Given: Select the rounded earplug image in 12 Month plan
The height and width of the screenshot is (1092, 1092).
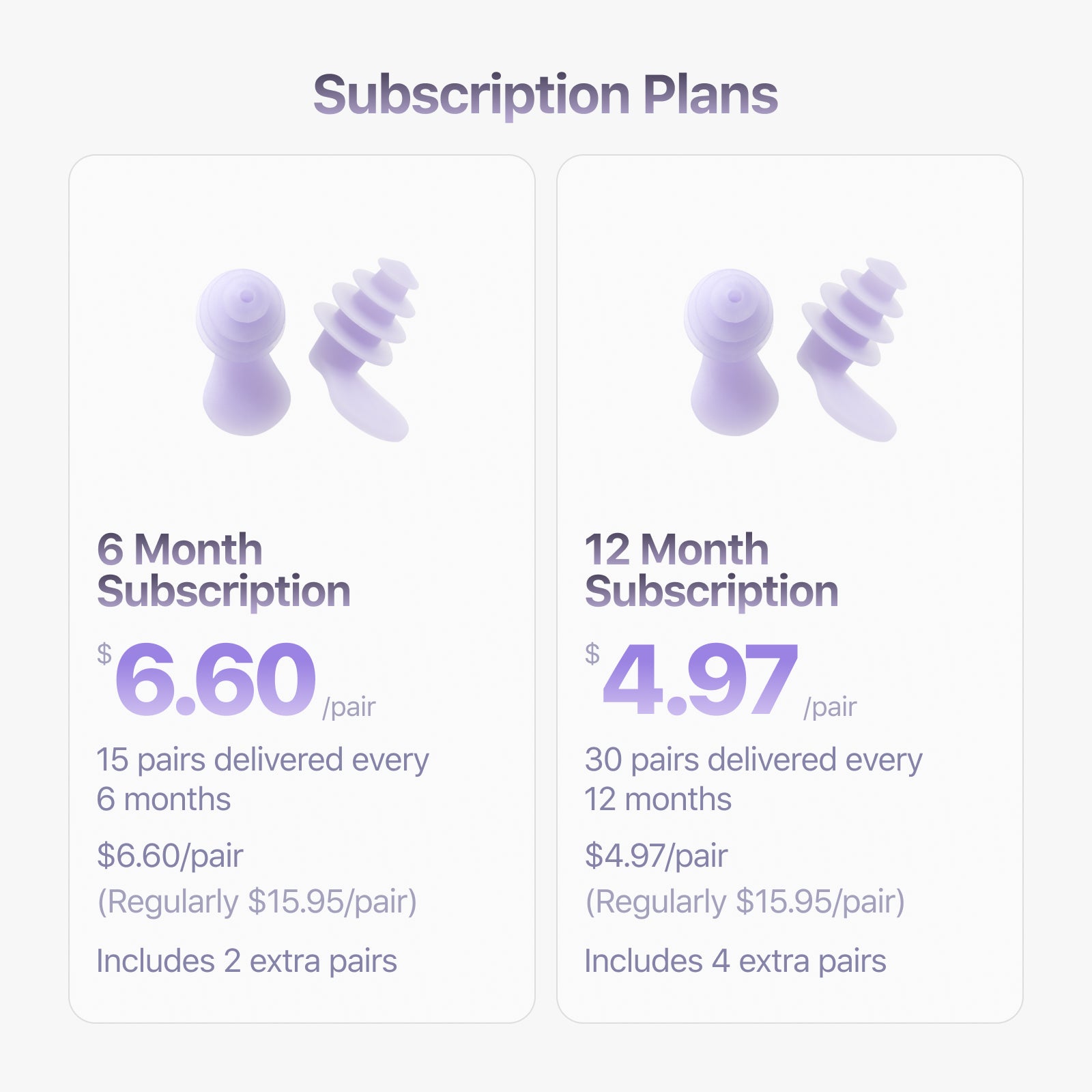Looking at the screenshot, I should [732, 352].
